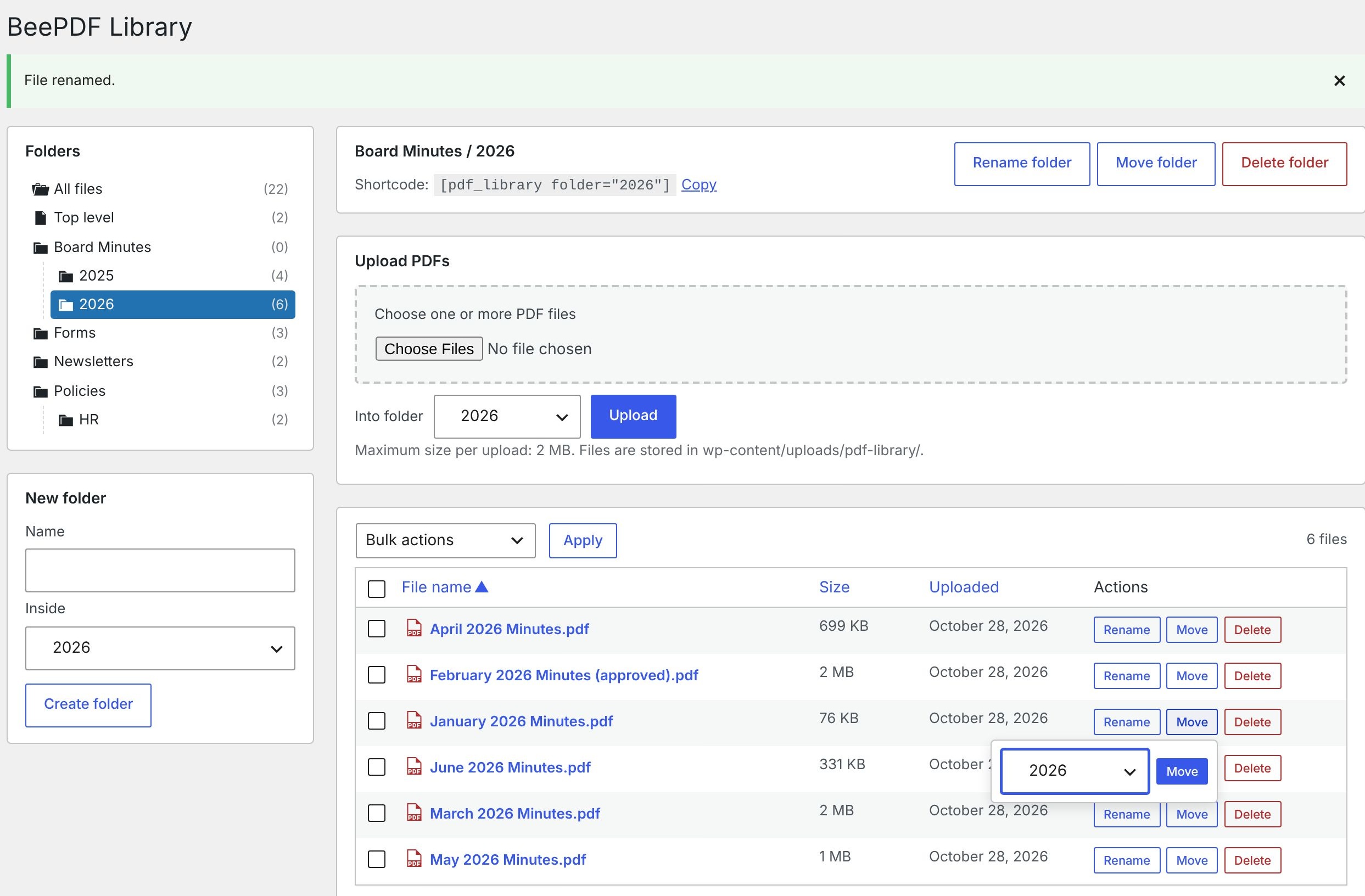Sort the file list by Size
The height and width of the screenshot is (896, 1365).
(834, 587)
